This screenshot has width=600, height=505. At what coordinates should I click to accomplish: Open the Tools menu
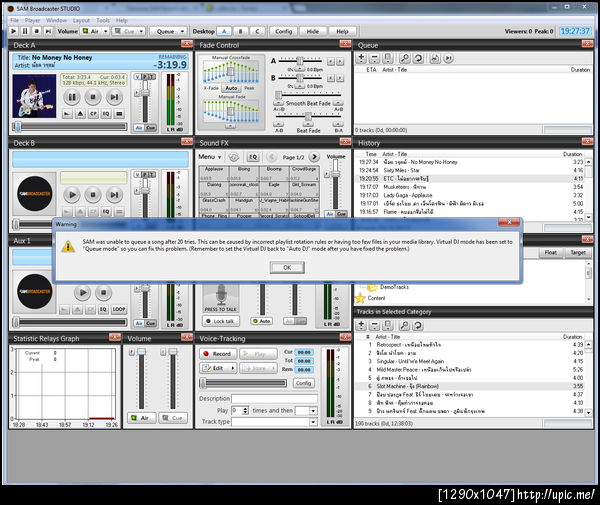(103, 20)
